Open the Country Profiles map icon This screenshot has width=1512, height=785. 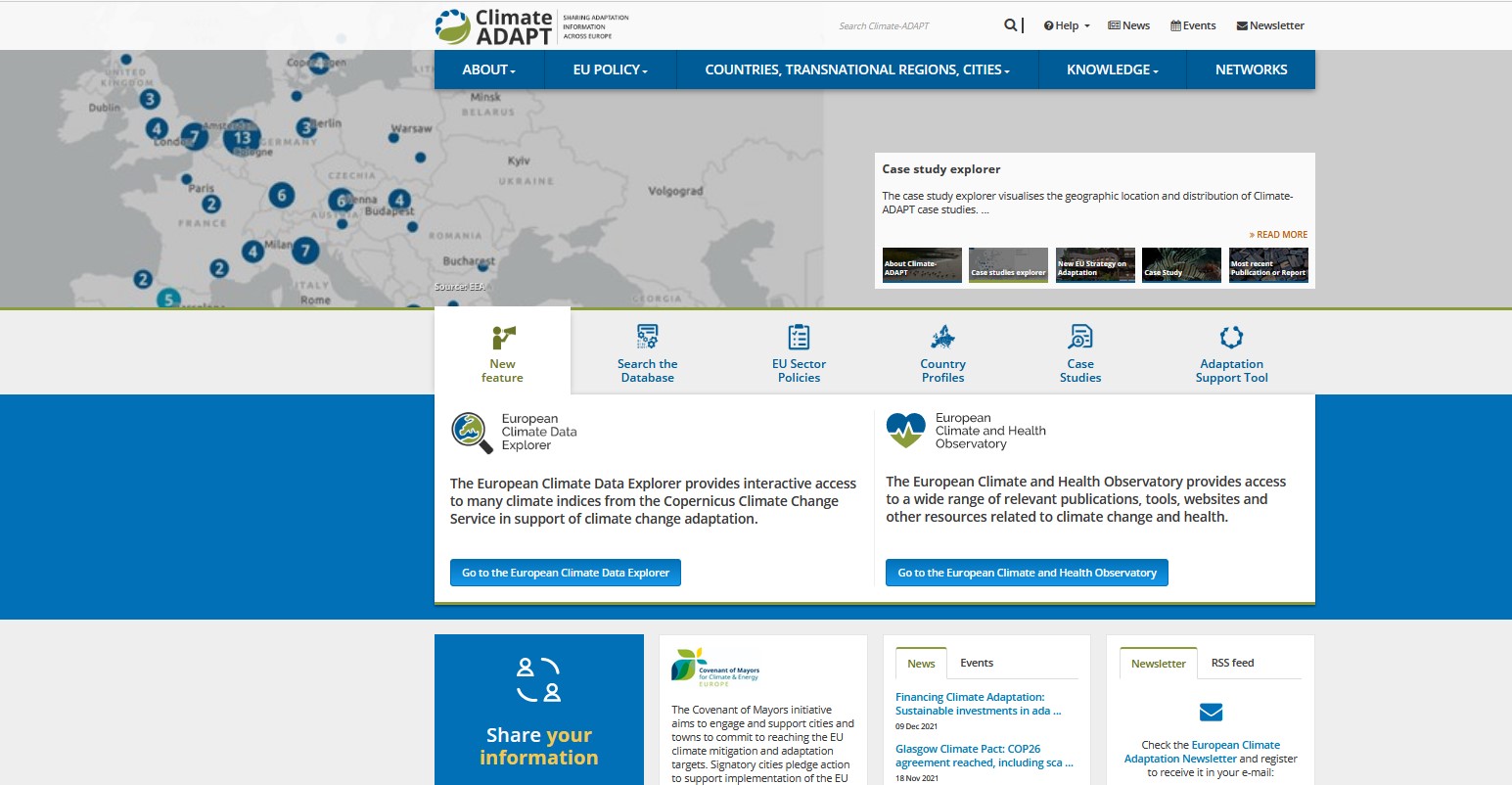pos(942,338)
